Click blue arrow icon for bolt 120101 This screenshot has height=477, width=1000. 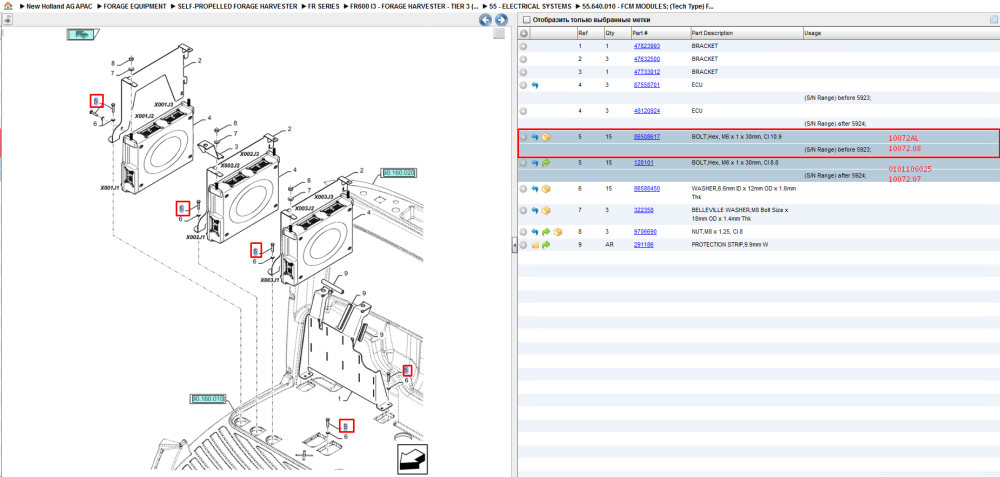coord(534,163)
